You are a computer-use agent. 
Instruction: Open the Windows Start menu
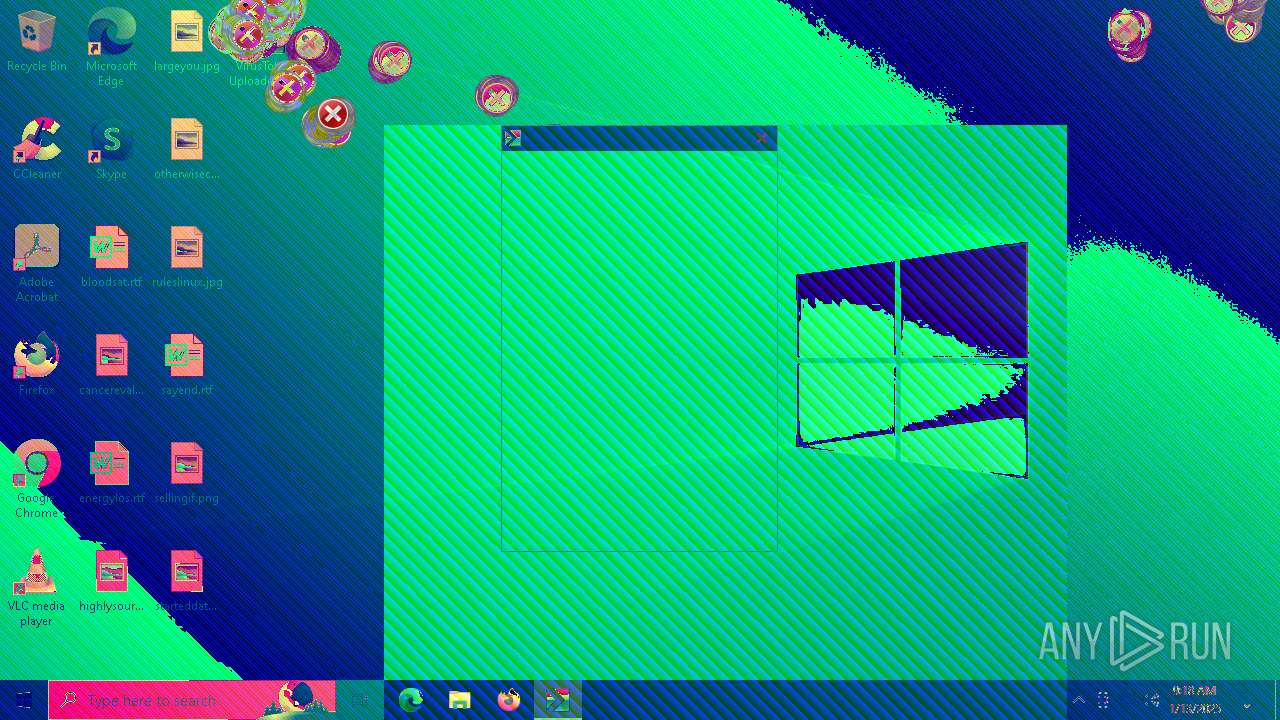click(24, 700)
